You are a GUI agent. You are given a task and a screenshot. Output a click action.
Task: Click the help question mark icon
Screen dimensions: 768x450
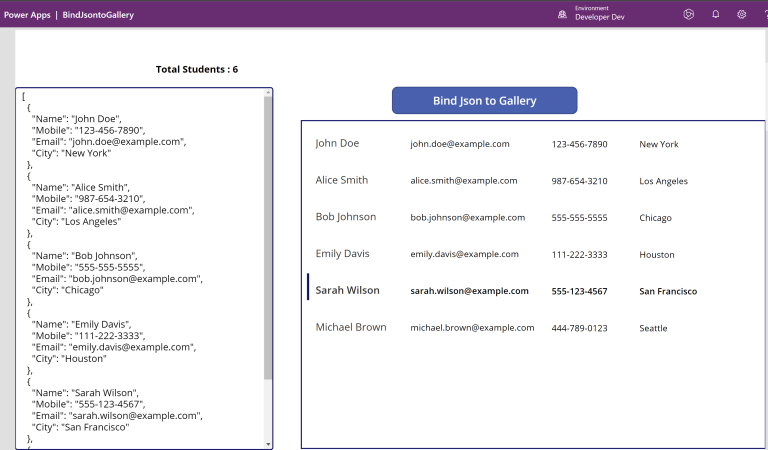click(x=765, y=15)
